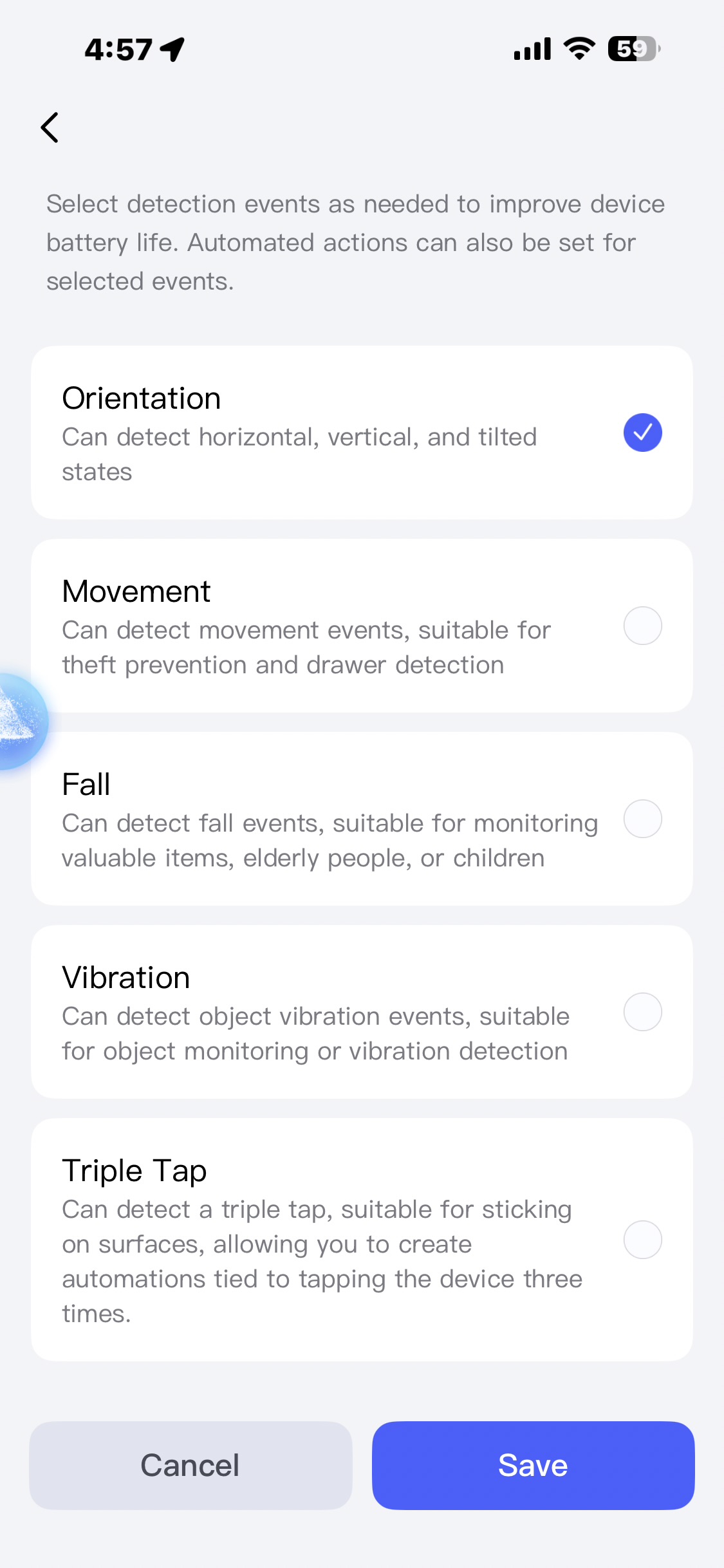Image resolution: width=724 pixels, height=1568 pixels.
Task: Tap the Wi-Fi status icon
Action: [579, 49]
